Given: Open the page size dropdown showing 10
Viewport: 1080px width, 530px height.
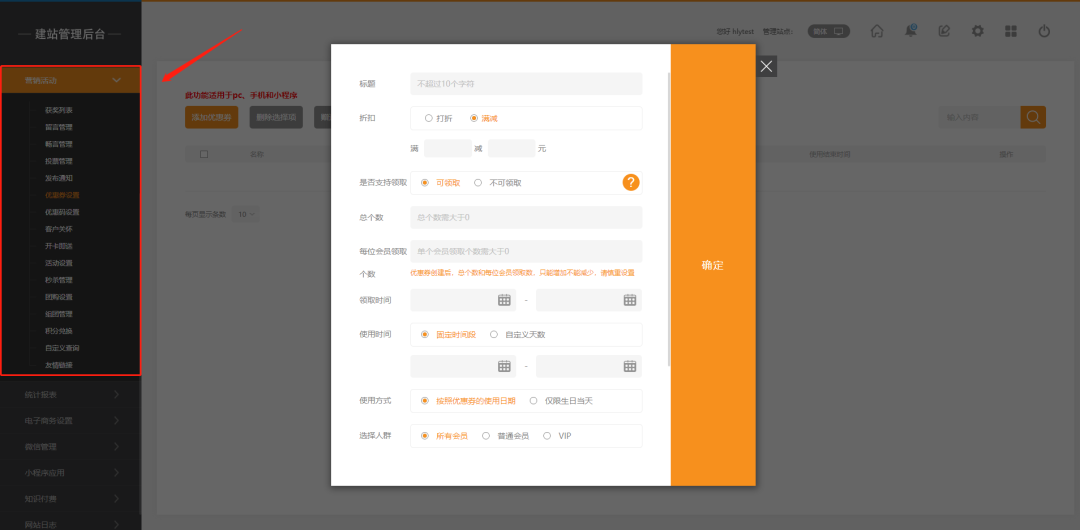Looking at the screenshot, I should click(245, 214).
